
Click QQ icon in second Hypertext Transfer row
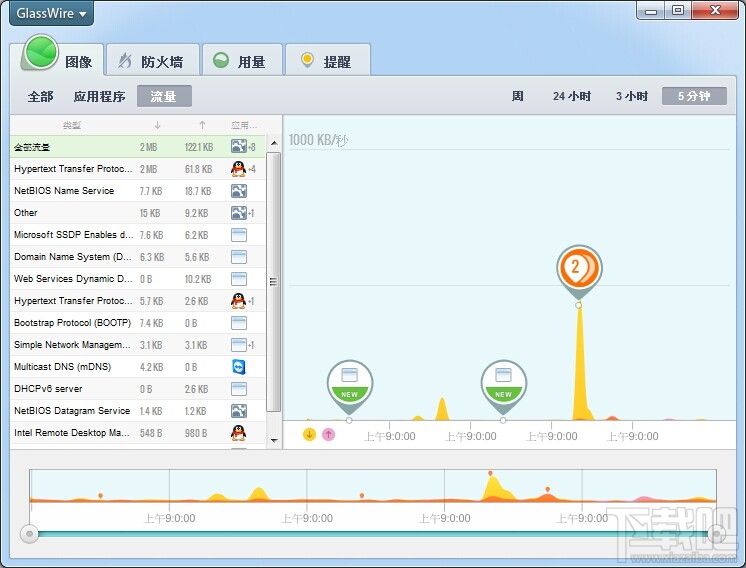(x=239, y=301)
